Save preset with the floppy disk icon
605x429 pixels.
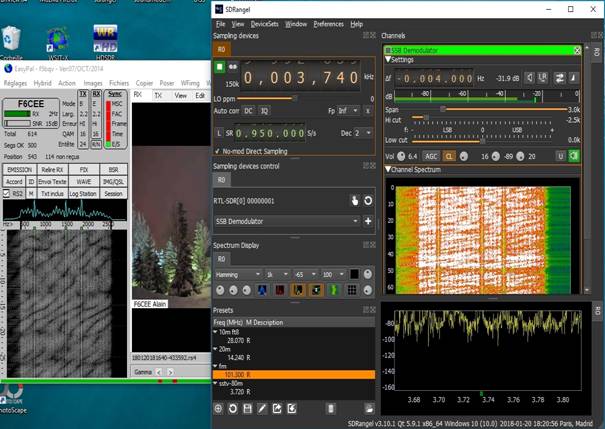click(x=247, y=409)
